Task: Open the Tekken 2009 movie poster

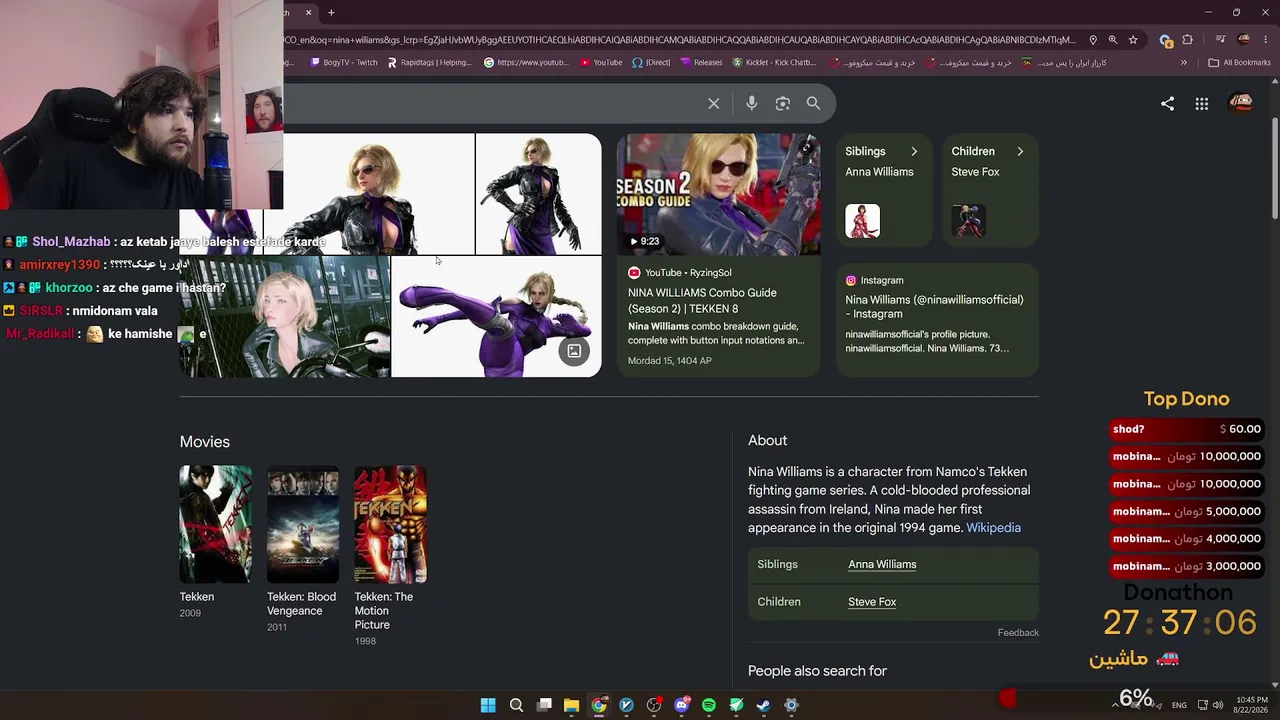Action: tap(216, 524)
